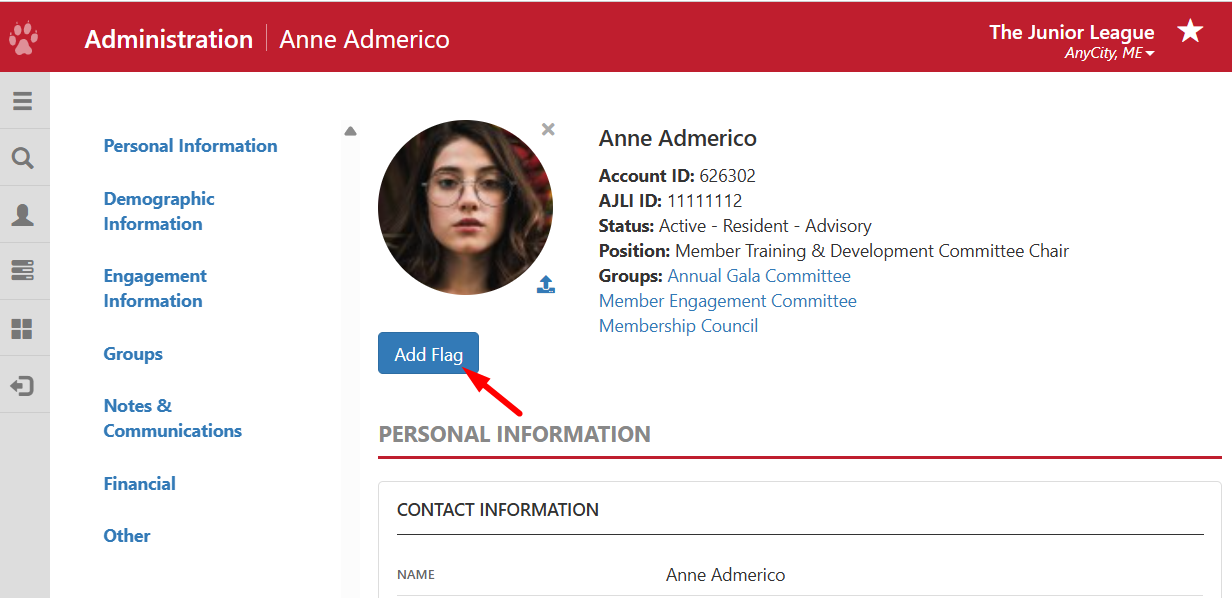Select Account ID 626302 text
This screenshot has height=598, width=1232.
point(677,176)
